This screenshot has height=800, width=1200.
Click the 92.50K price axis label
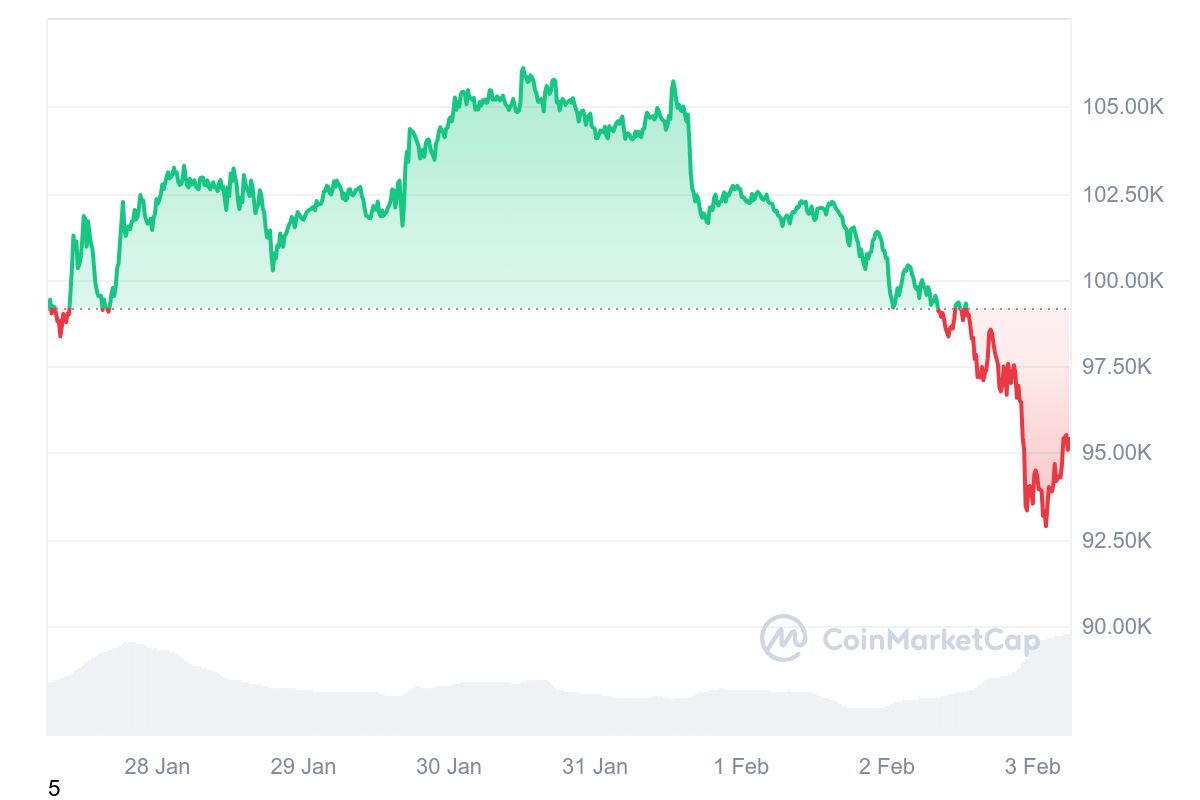[1118, 541]
